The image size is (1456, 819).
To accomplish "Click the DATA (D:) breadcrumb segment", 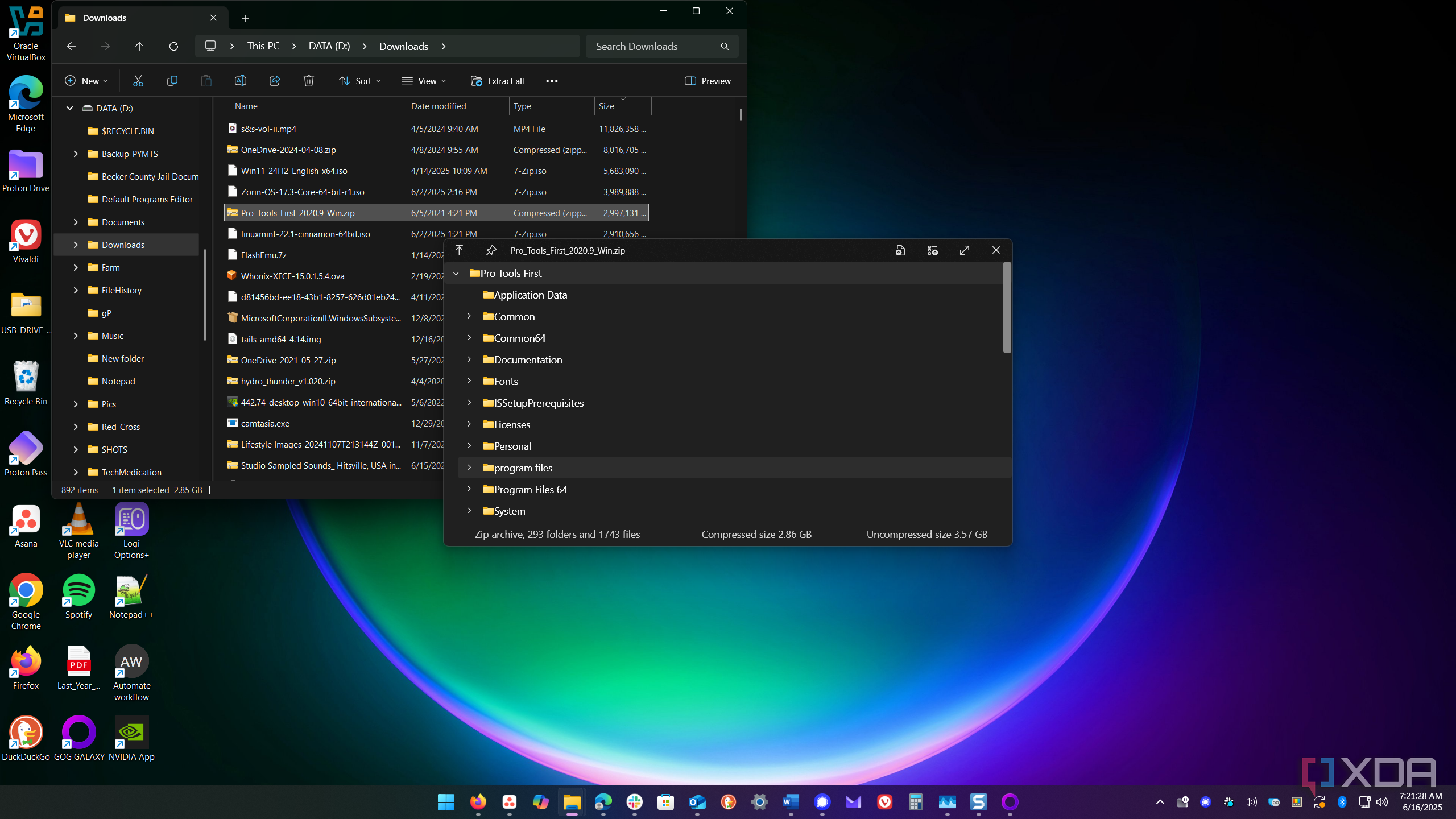I will click(x=329, y=46).
